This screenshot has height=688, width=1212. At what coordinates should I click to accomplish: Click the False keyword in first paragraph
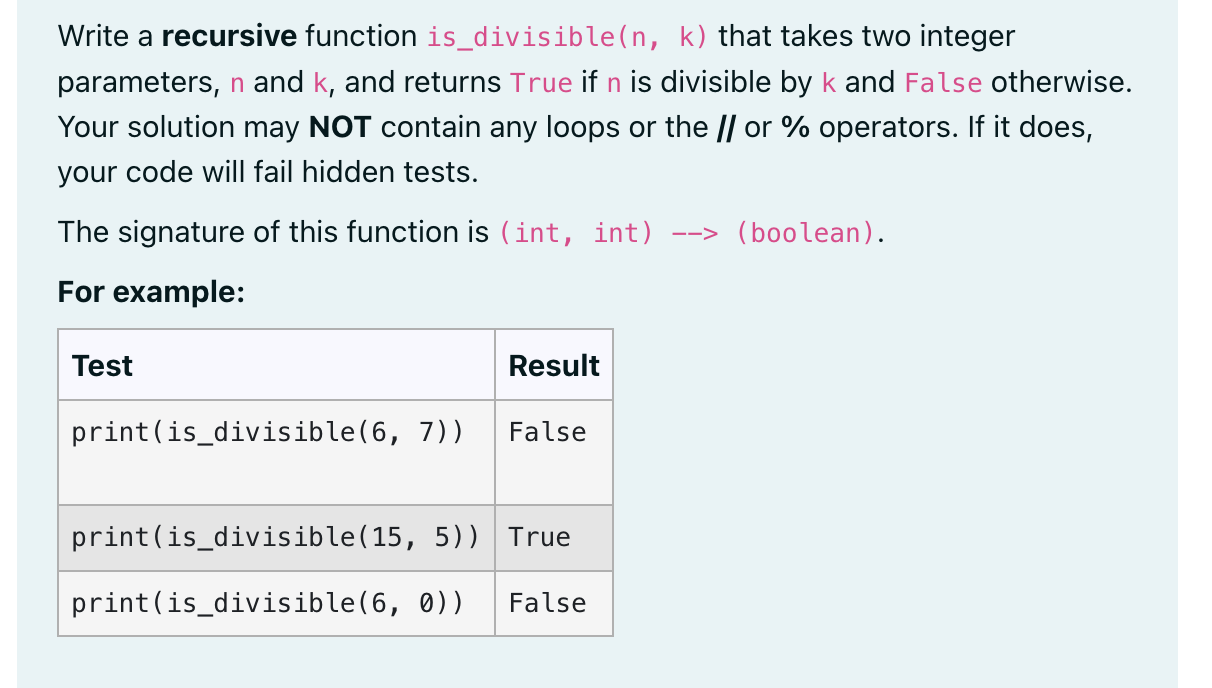click(x=943, y=82)
